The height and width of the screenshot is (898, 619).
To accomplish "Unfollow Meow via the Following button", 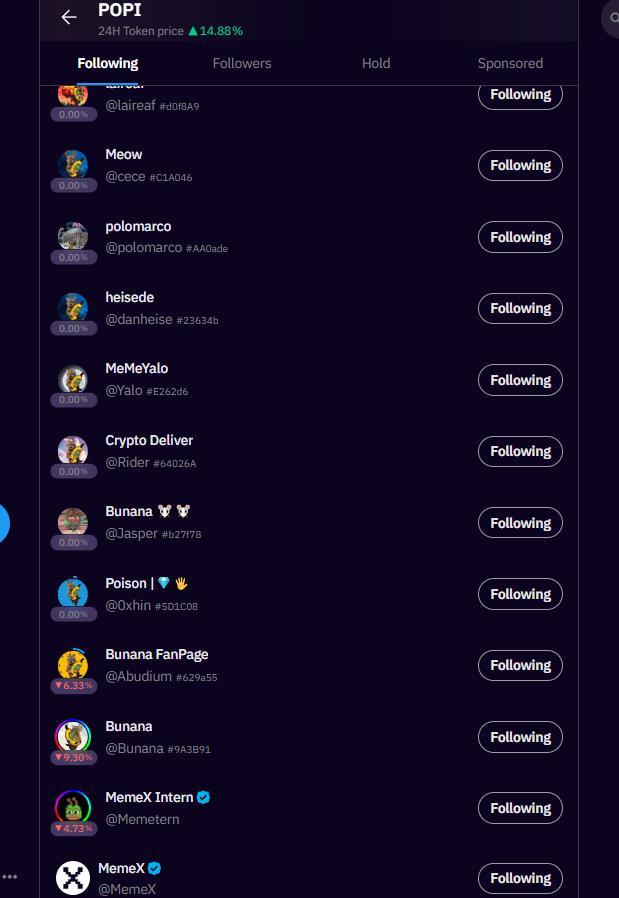I will [520, 165].
